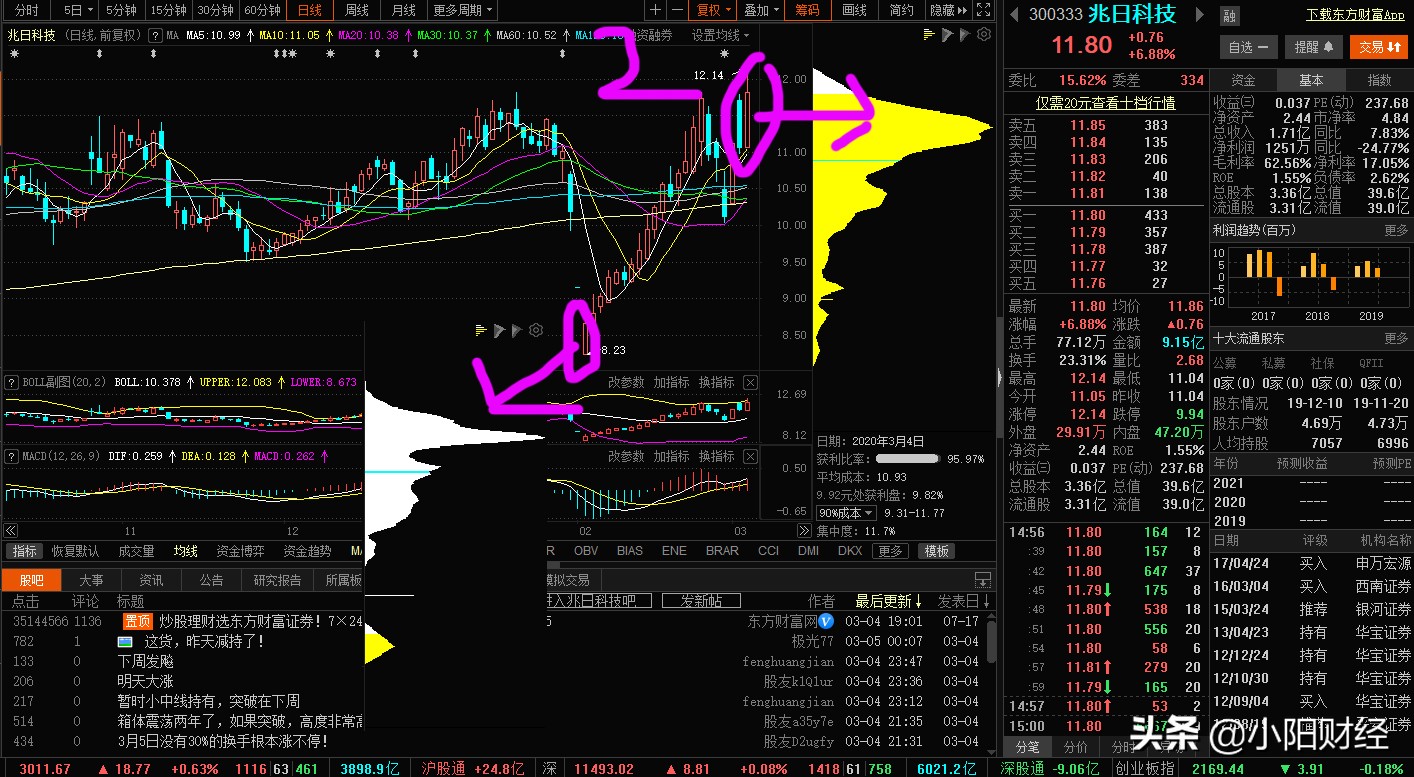
Task: Open the 下载东方财富App link
Action: (1355, 15)
